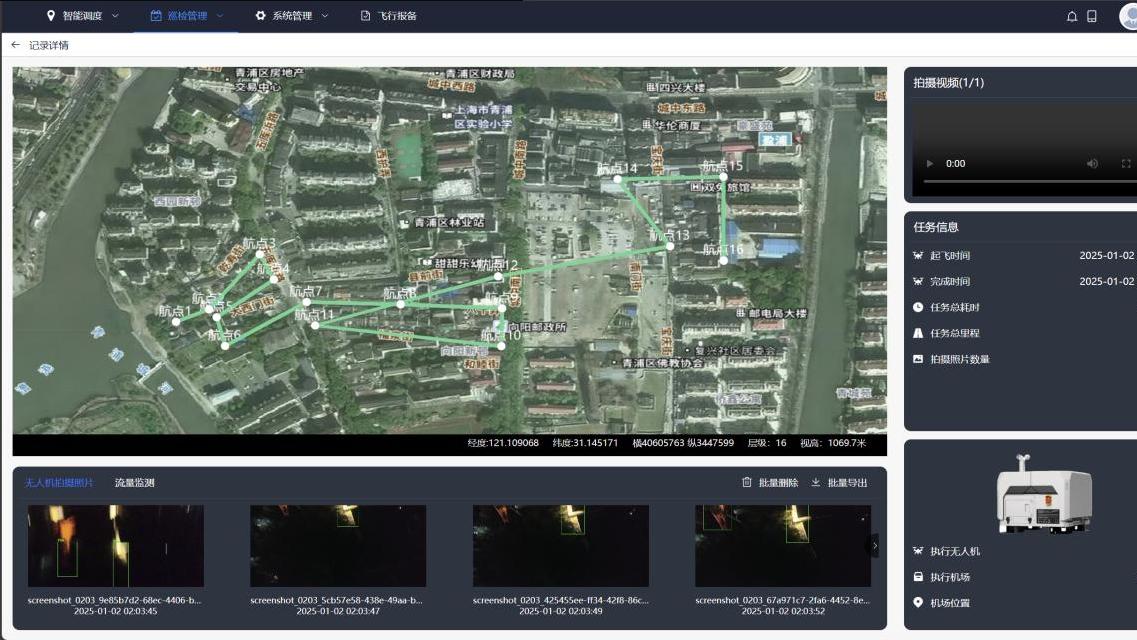Image resolution: width=1137 pixels, height=640 pixels.
Task: Click the trash icon for 批量删除
Action: pyautogui.click(x=747, y=482)
